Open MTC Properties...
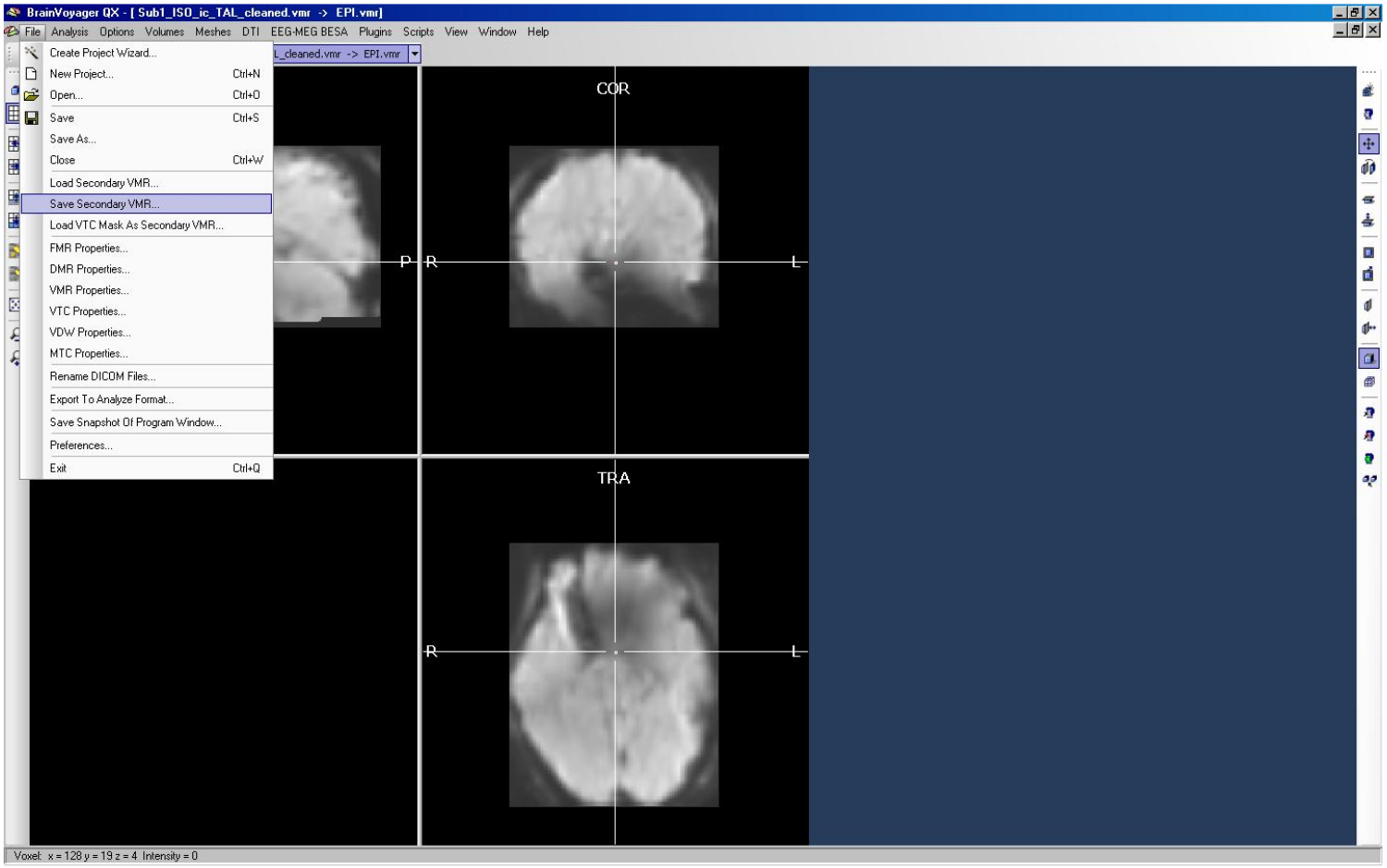Screen dimensions: 1387x868 click(146, 354)
